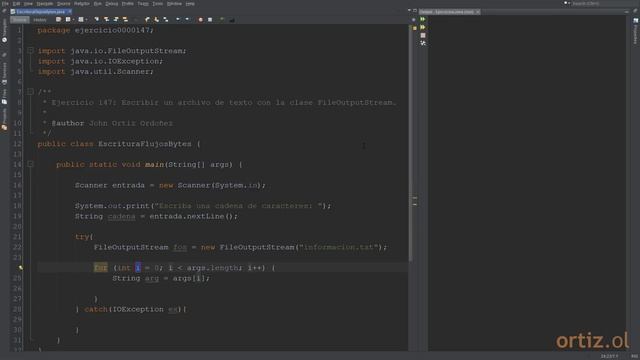Click Next Bookmark icon
Image resolution: width=640 pixels, height=360 pixels.
[156, 20]
